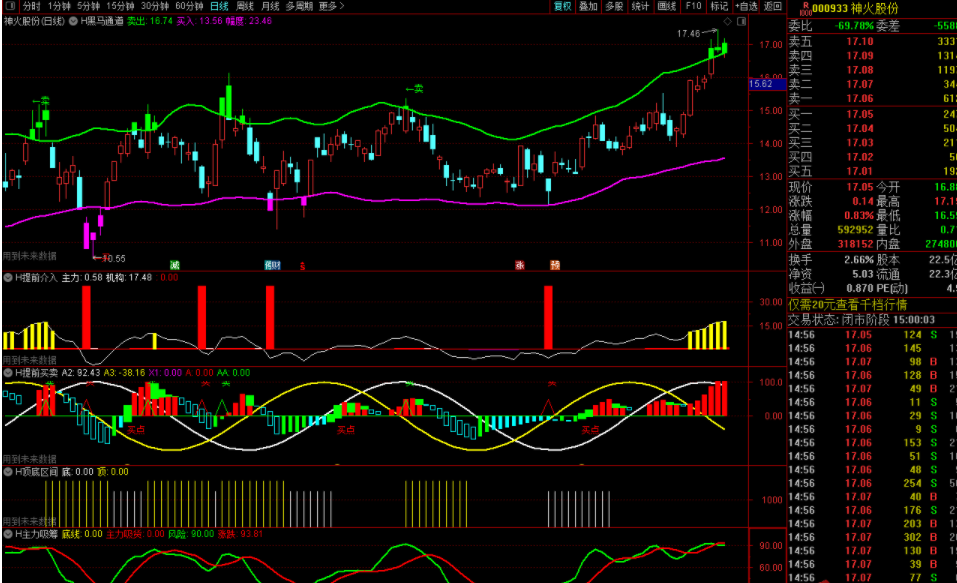Viewport: 957px width, 583px height.
Task: Click the sidebar toggle icon beside the diamond
Action: [x=741, y=20]
